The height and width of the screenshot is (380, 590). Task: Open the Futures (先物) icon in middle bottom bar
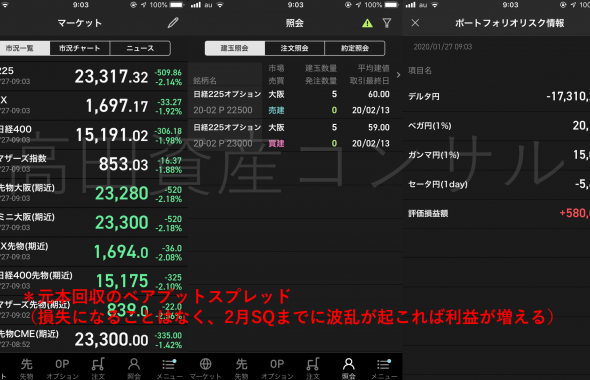(x=241, y=368)
